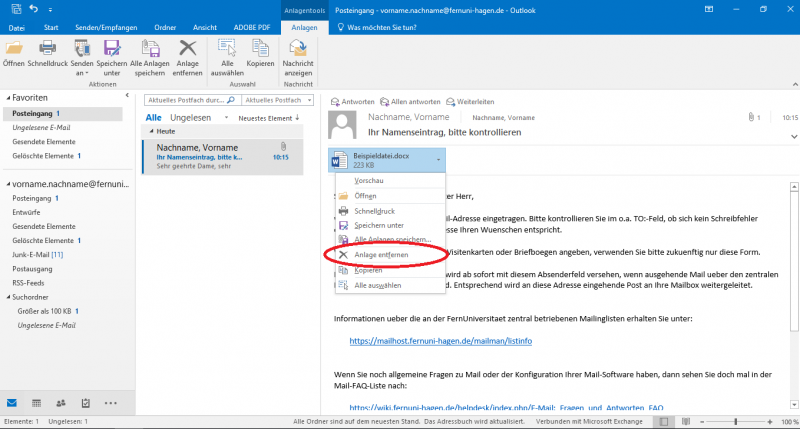800x429 pixels.
Task: Switch to the Ordner tab
Action: pyautogui.click(x=165, y=28)
